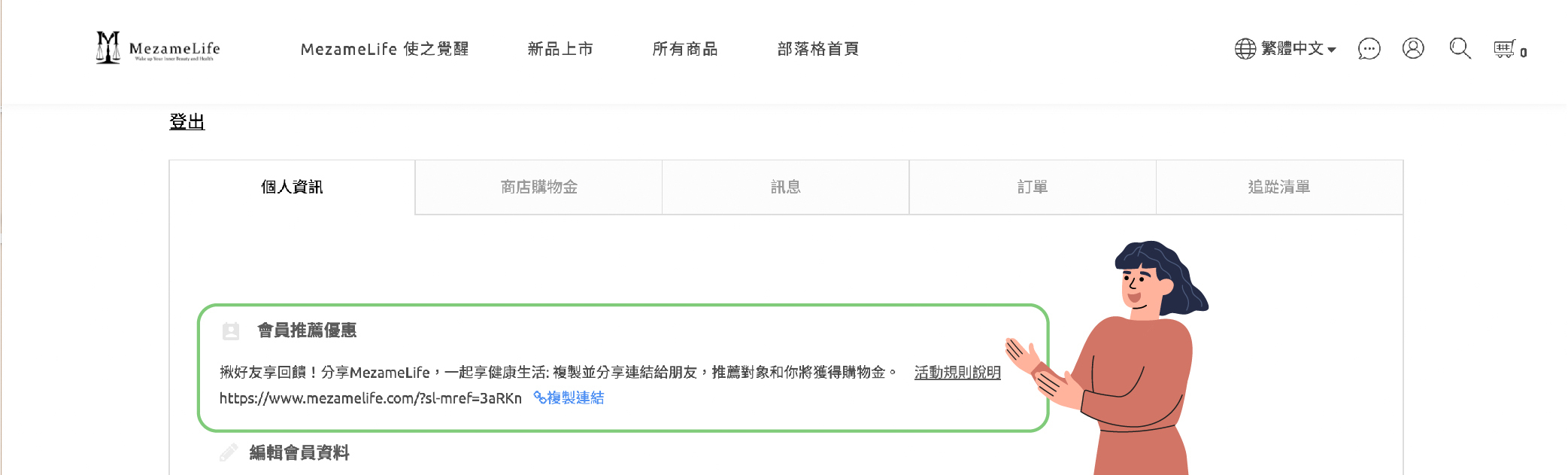The image size is (1568, 475).
Task: Switch to the 訂單 tab
Action: 1033,187
